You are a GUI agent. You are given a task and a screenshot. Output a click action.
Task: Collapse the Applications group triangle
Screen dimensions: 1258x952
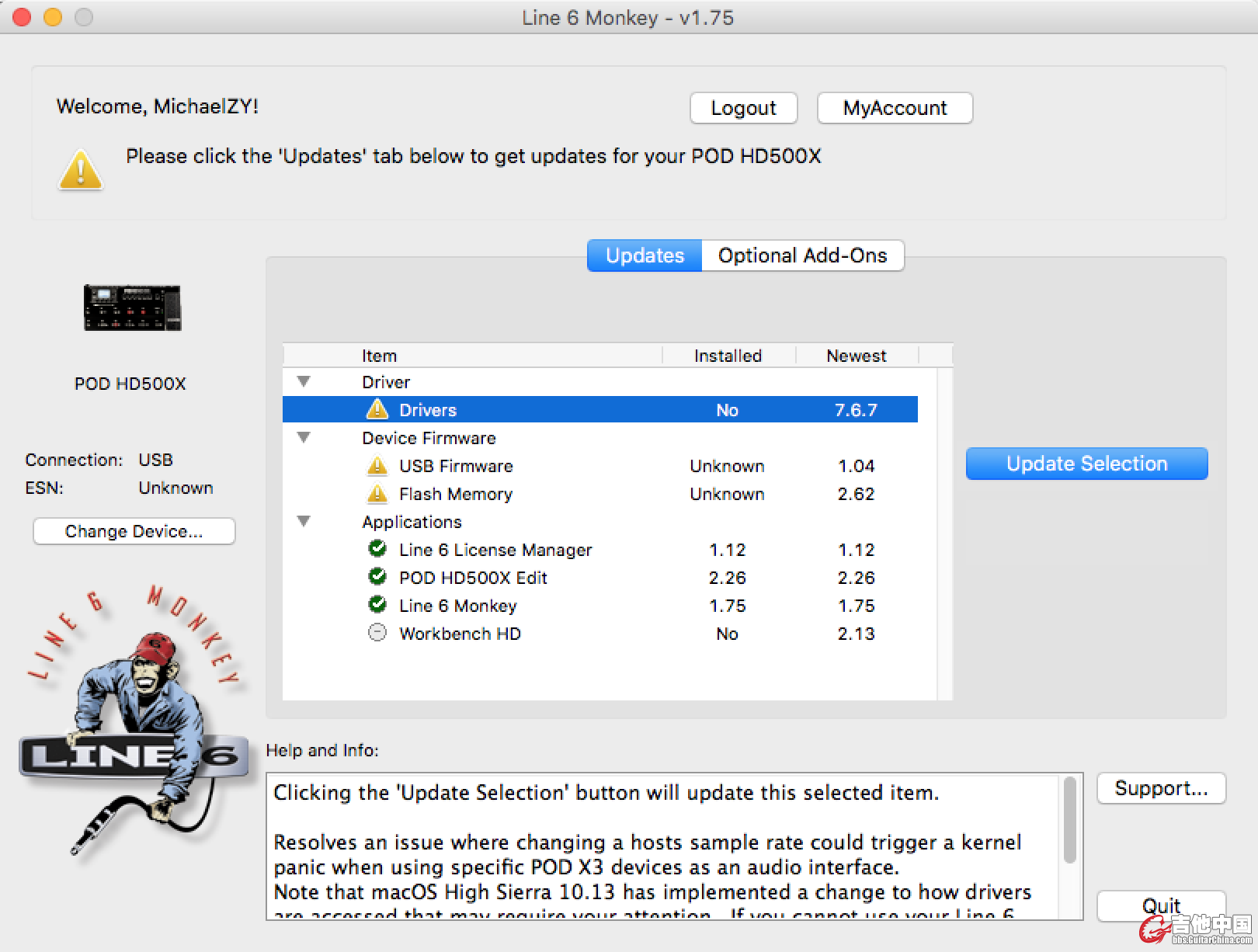[304, 521]
